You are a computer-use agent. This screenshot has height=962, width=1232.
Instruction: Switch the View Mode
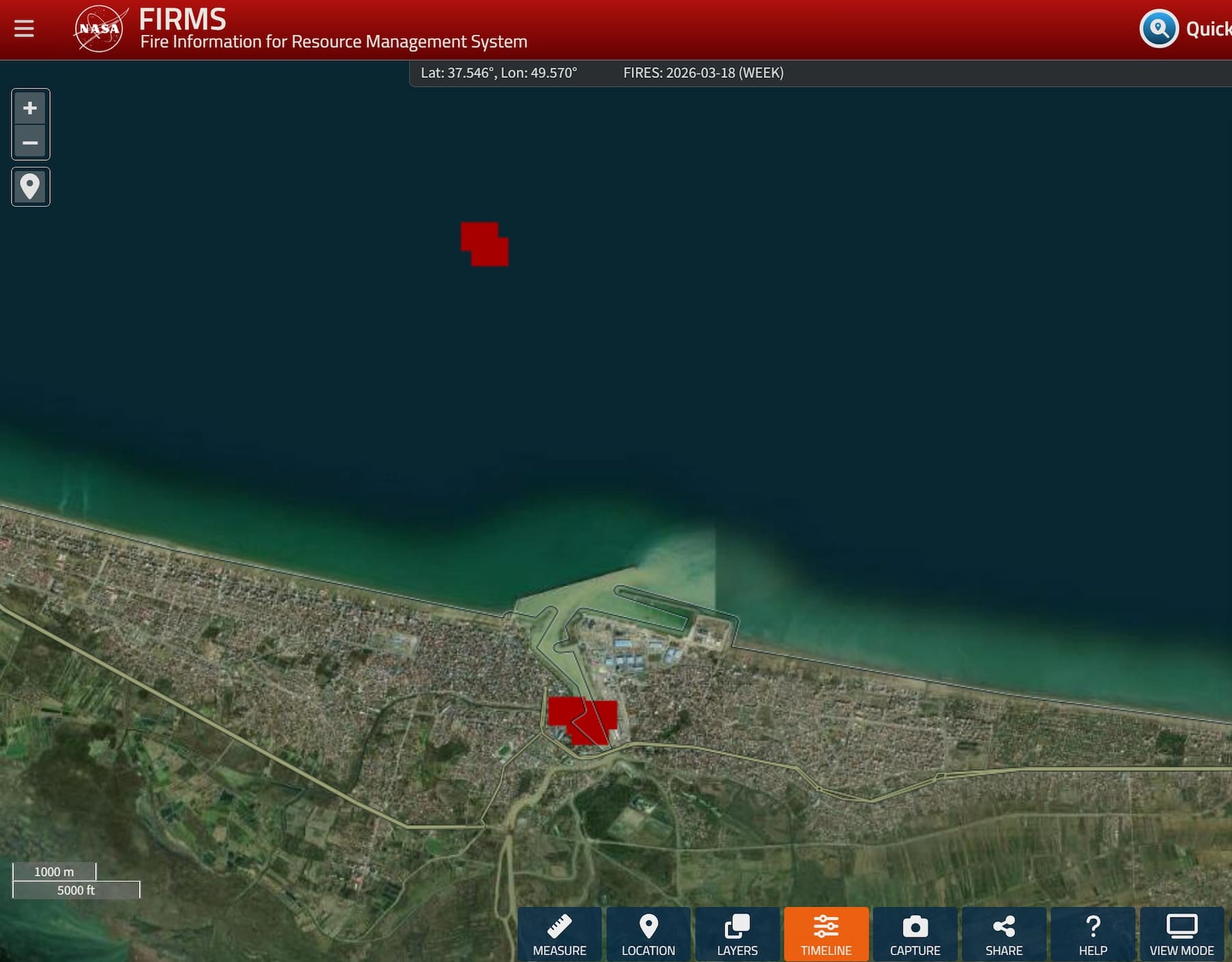1181,934
